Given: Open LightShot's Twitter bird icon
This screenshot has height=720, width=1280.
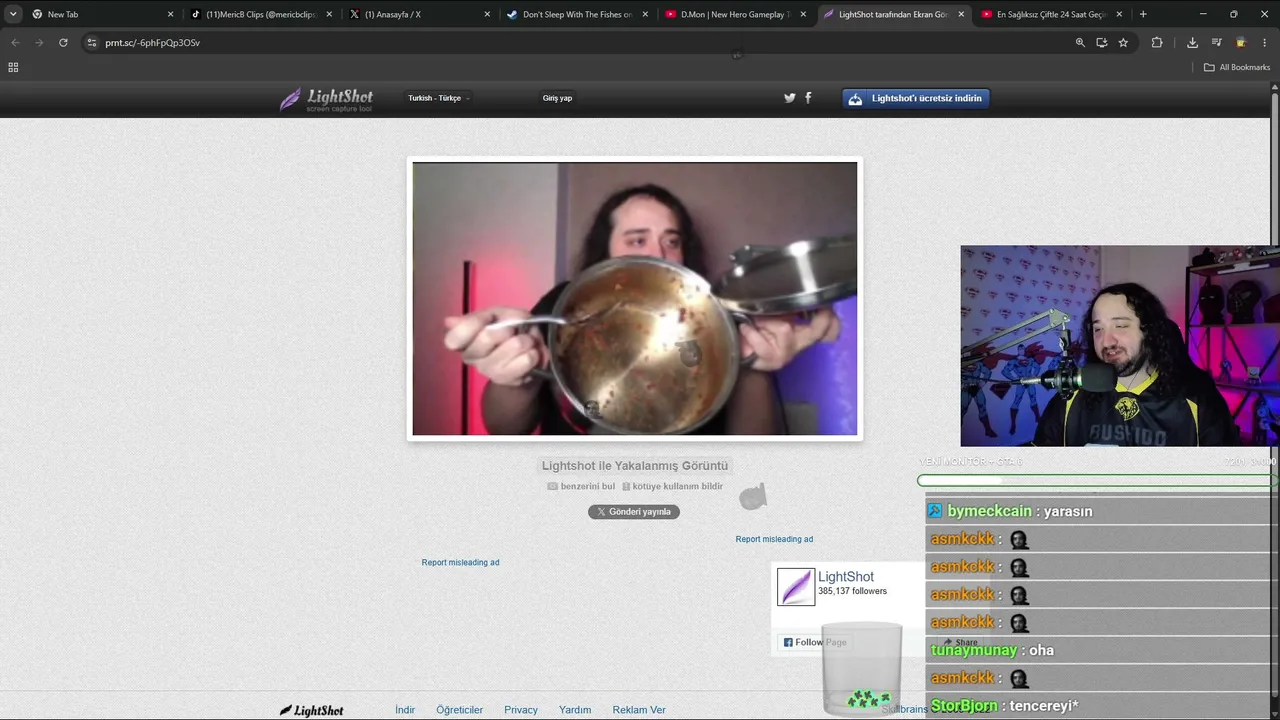Looking at the screenshot, I should [789, 98].
